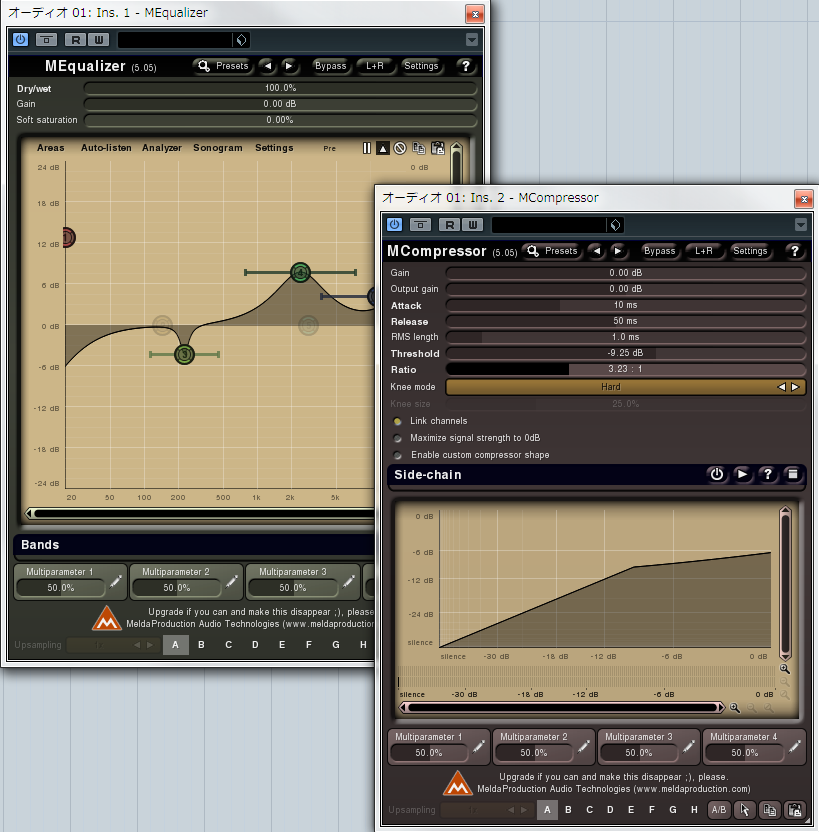Click the arrow pointer icon in MCompressor footer
819x832 pixels.
click(744, 810)
